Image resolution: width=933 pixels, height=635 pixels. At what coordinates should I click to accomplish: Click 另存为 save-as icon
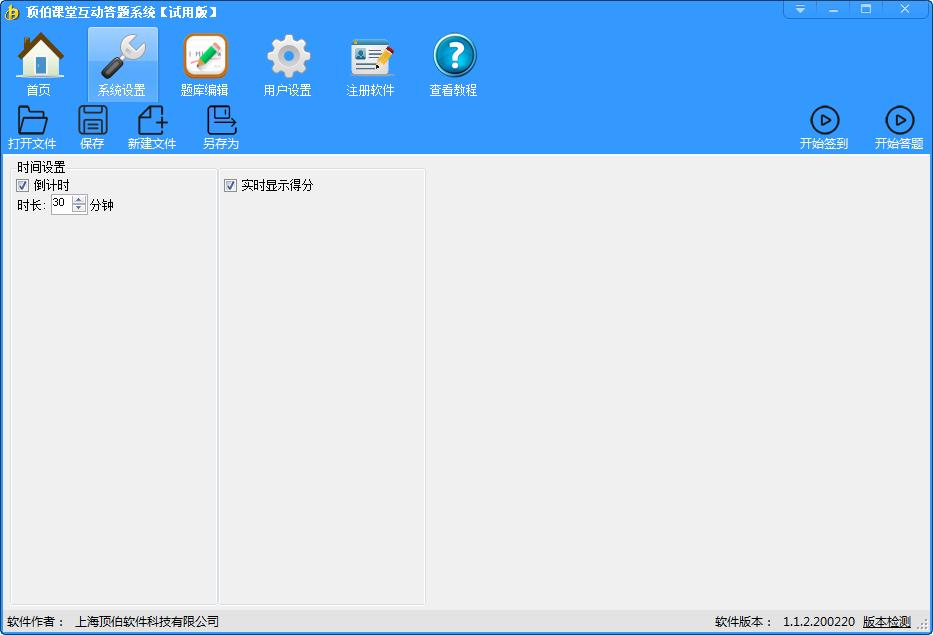click(x=221, y=127)
